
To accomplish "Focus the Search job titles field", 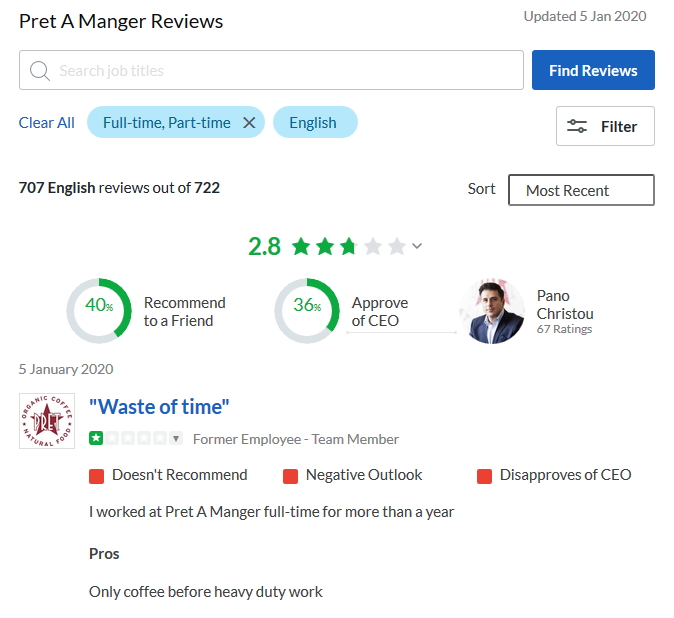I will coord(280,71).
